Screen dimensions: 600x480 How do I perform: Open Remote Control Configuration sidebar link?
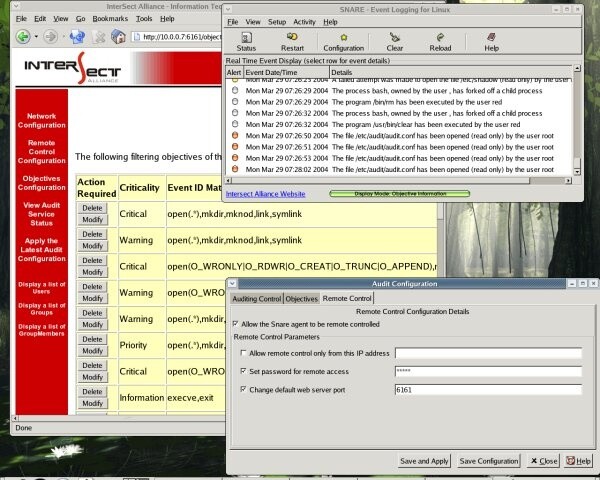point(41,152)
